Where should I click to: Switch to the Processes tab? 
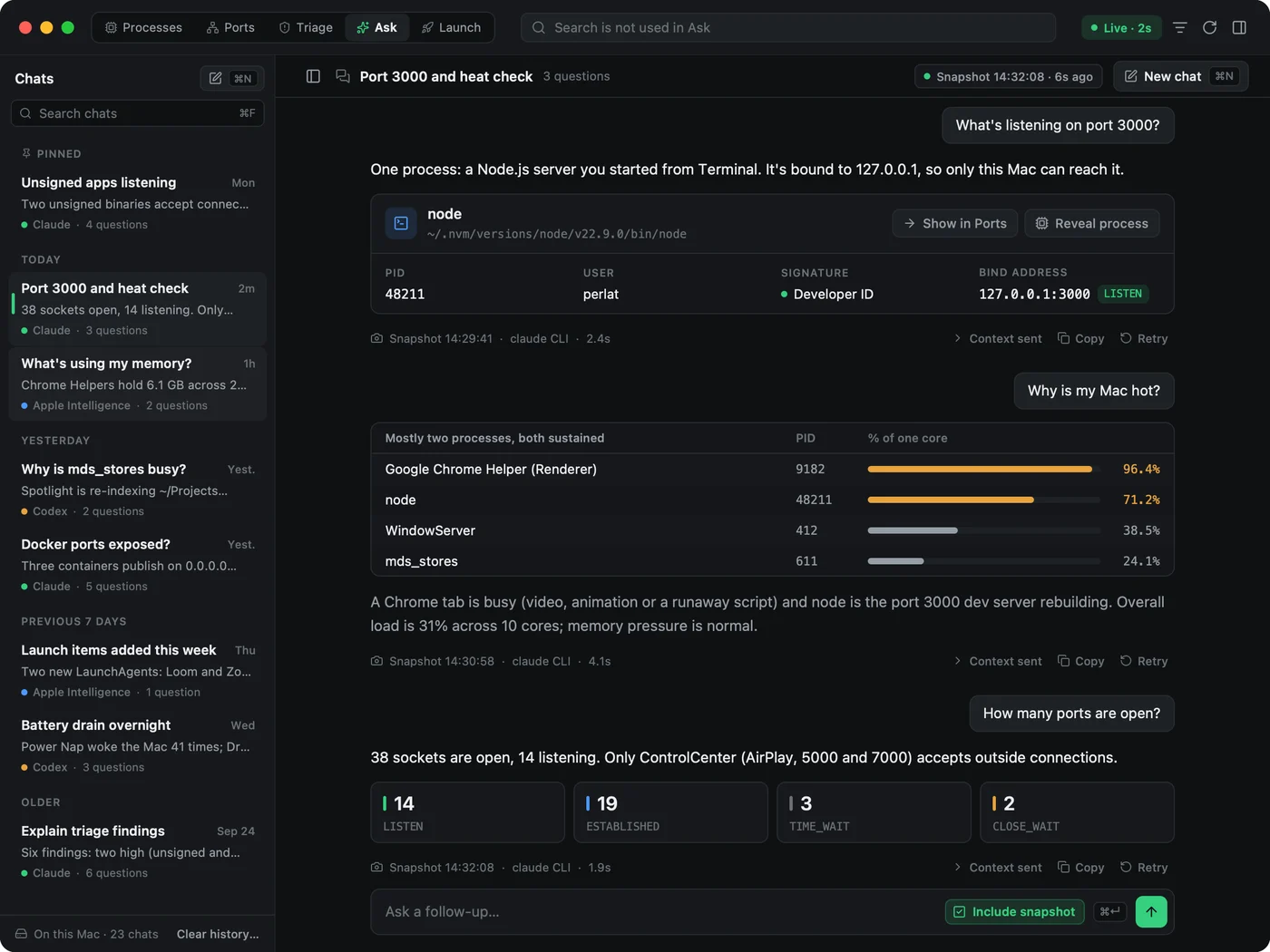143,27
